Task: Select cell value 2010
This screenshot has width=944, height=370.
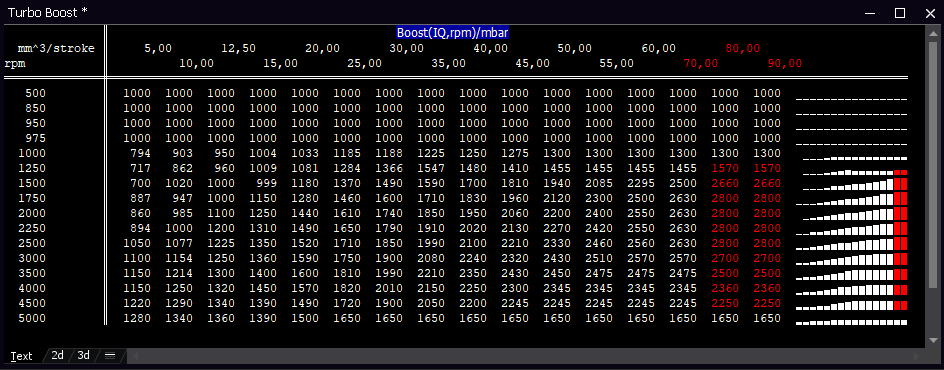Action: pos(390,288)
